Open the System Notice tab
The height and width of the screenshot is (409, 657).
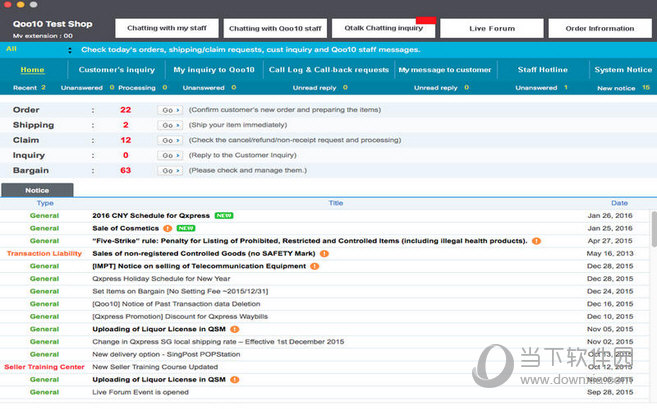coord(623,70)
